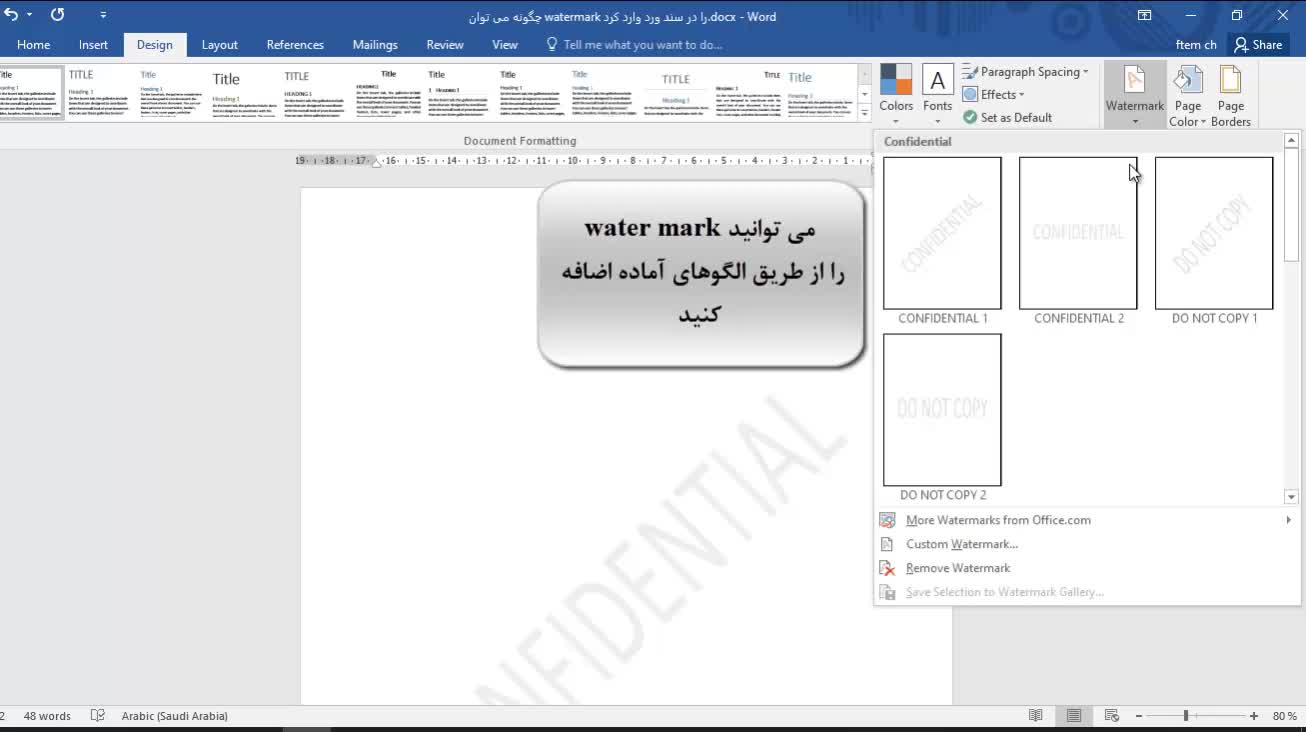Apply the DO NOT COPY 1 watermark
1306x732 pixels.
tap(1214, 234)
